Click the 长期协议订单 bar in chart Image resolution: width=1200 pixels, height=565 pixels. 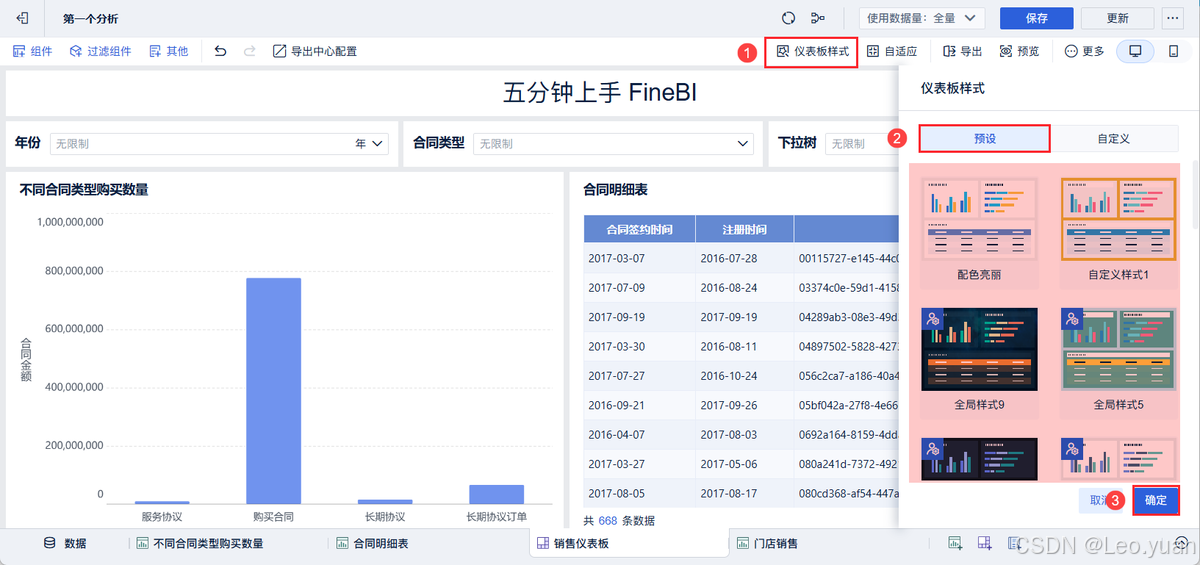tap(496, 494)
